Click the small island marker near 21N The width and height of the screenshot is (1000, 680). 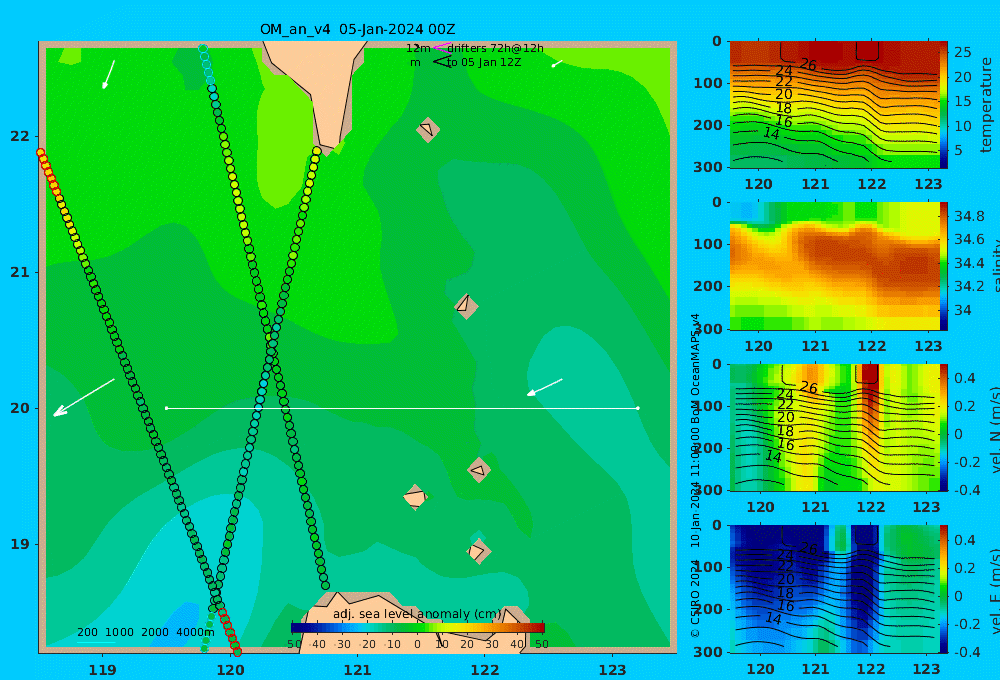(466, 306)
